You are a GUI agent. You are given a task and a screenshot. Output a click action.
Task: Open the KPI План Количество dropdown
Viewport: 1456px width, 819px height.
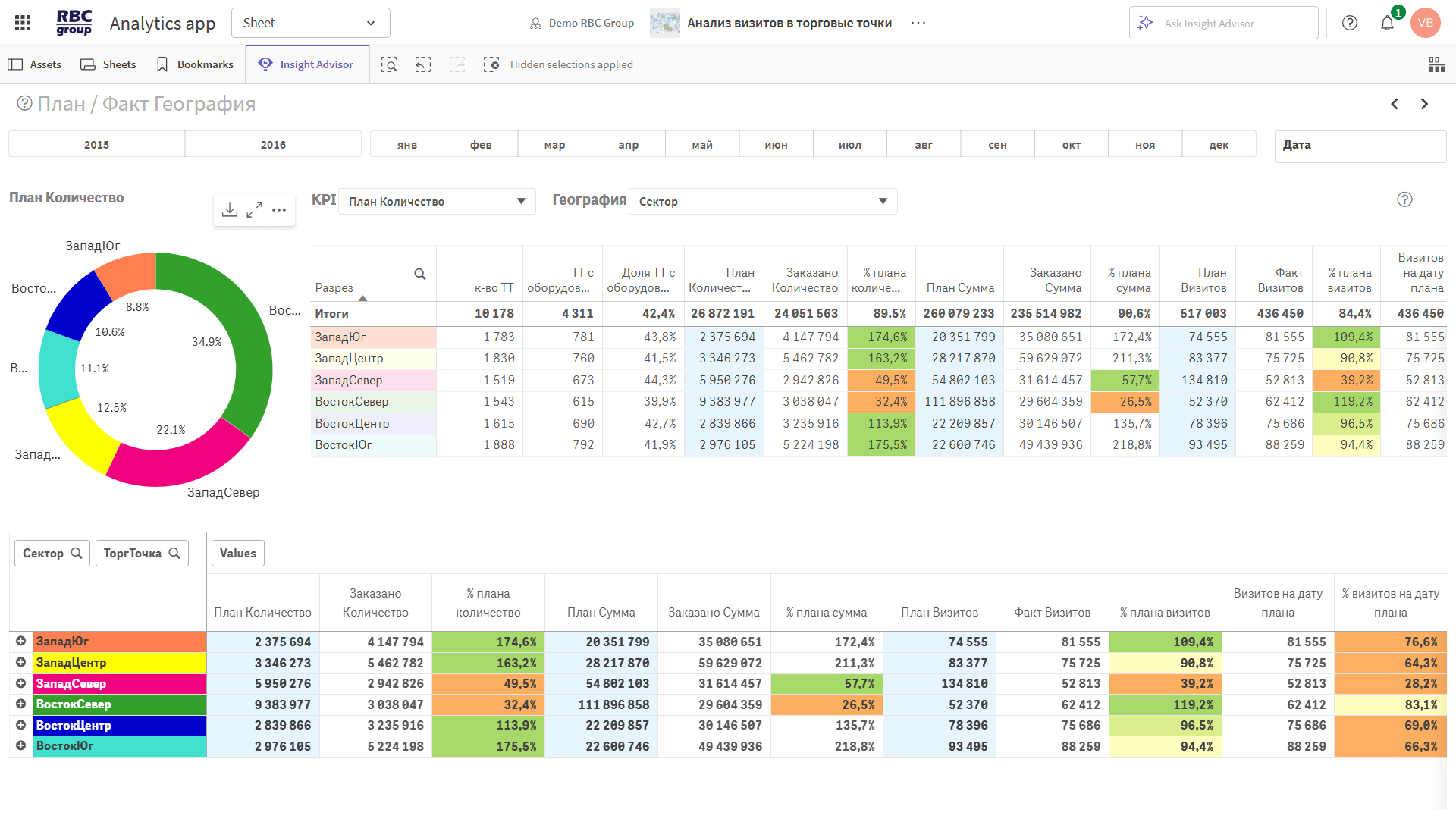437,201
